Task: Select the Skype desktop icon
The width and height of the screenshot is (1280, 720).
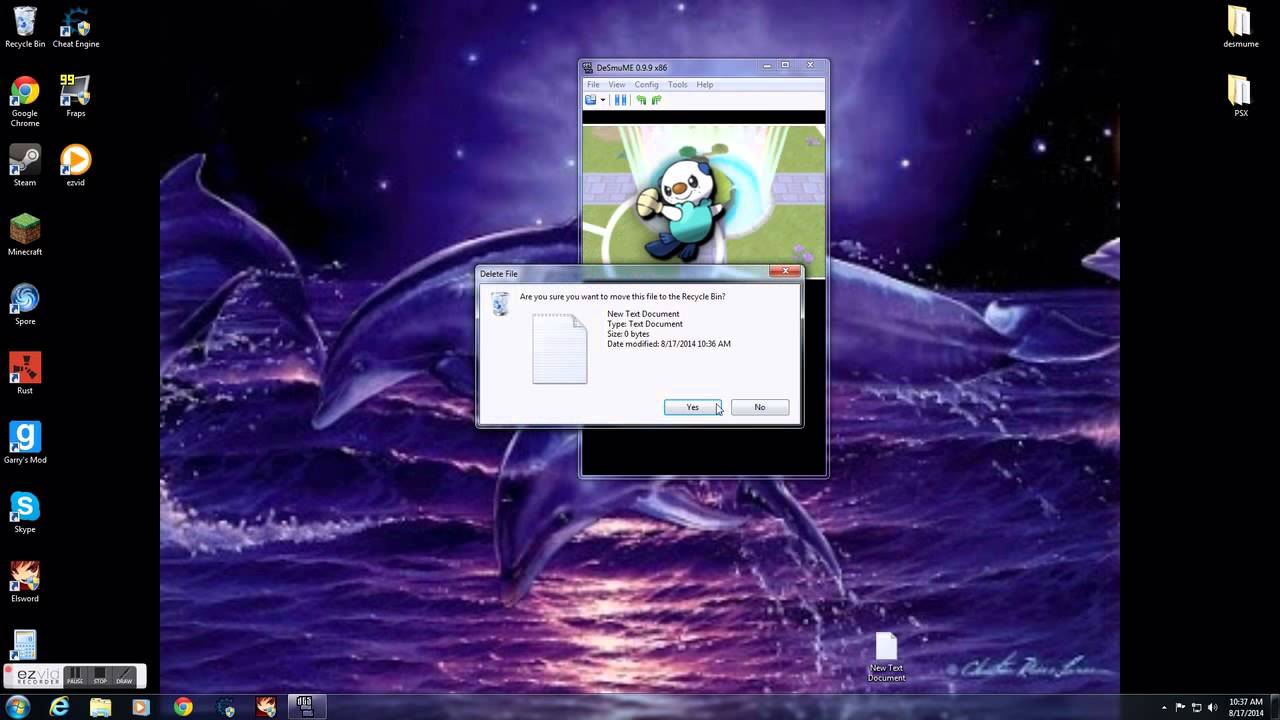Action: coord(25,512)
